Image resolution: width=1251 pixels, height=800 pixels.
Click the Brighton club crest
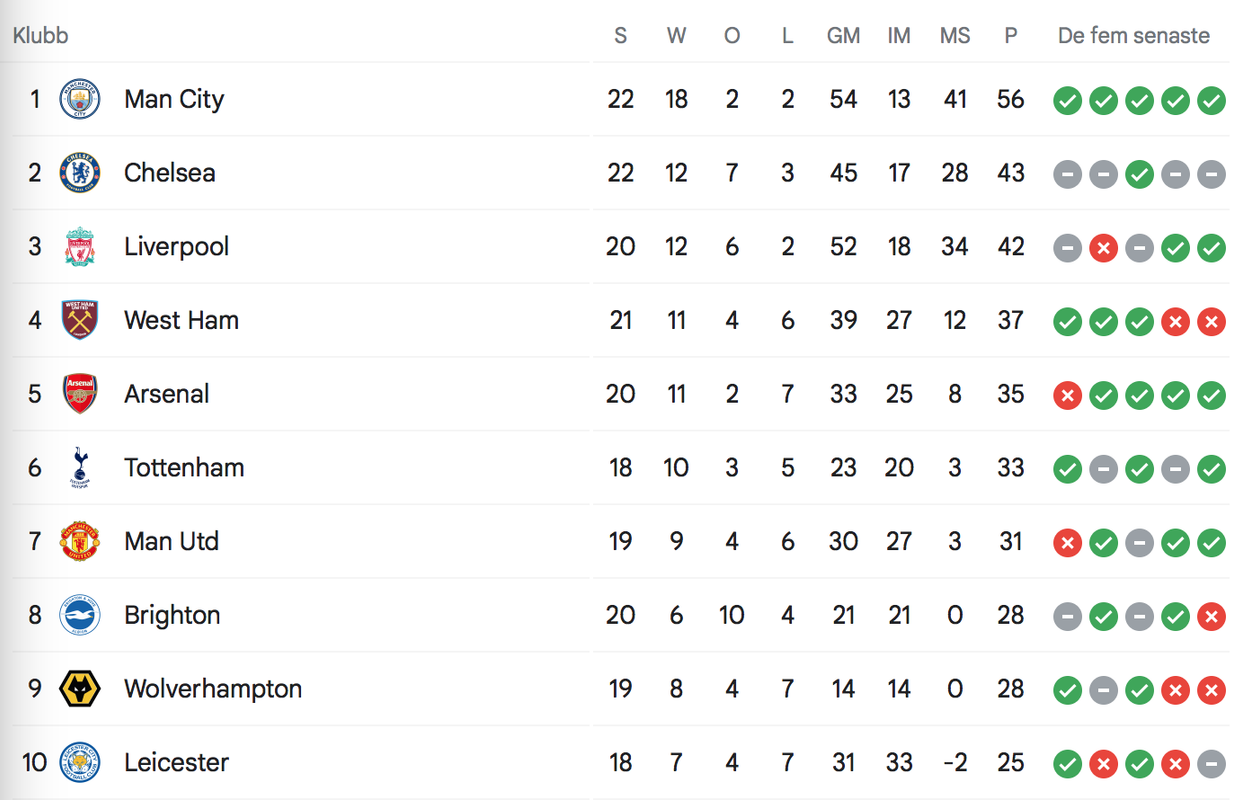[x=80, y=615]
